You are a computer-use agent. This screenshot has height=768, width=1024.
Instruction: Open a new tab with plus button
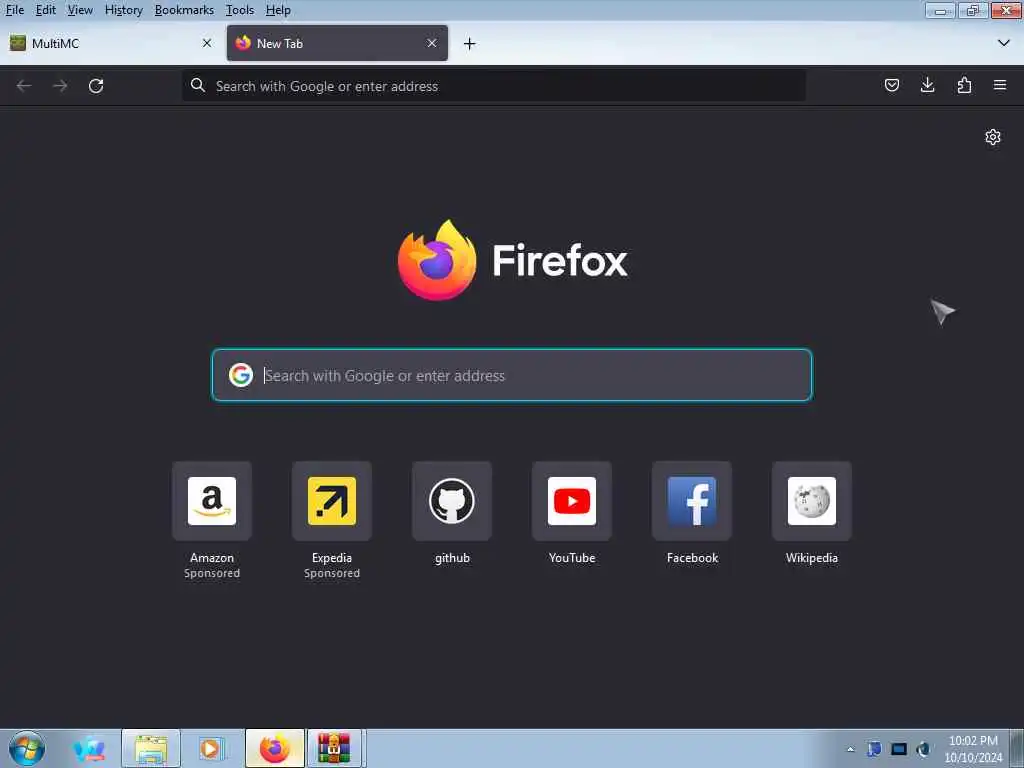(470, 44)
